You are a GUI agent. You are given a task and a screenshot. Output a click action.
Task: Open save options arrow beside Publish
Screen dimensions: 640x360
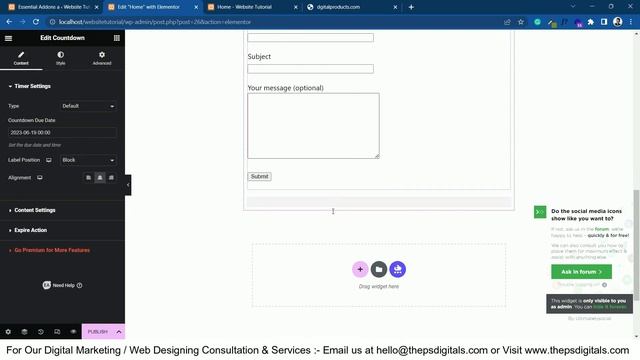tap(119, 332)
